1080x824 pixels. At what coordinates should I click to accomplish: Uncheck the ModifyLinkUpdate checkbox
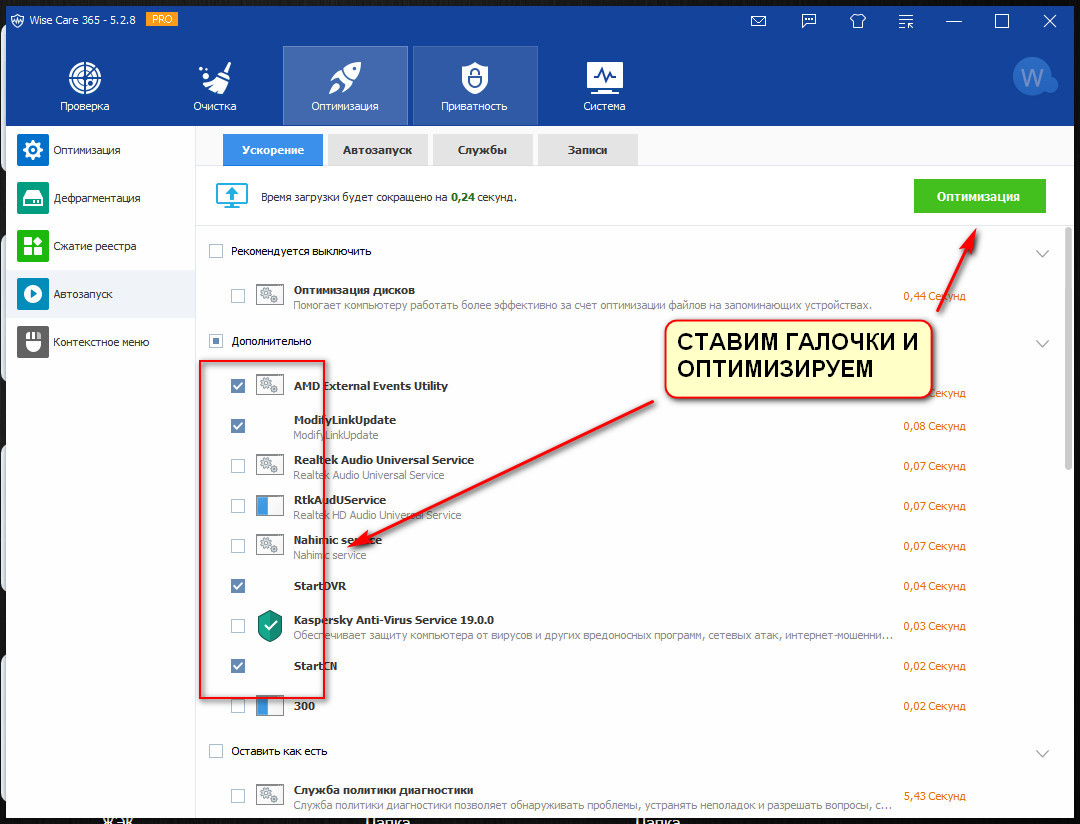coord(238,426)
